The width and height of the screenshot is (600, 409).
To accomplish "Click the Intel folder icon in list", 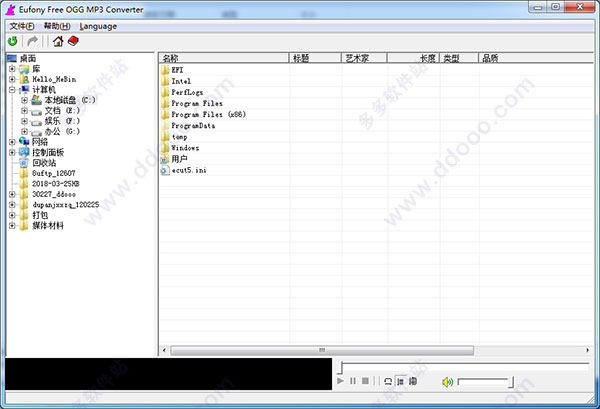I will [x=165, y=81].
